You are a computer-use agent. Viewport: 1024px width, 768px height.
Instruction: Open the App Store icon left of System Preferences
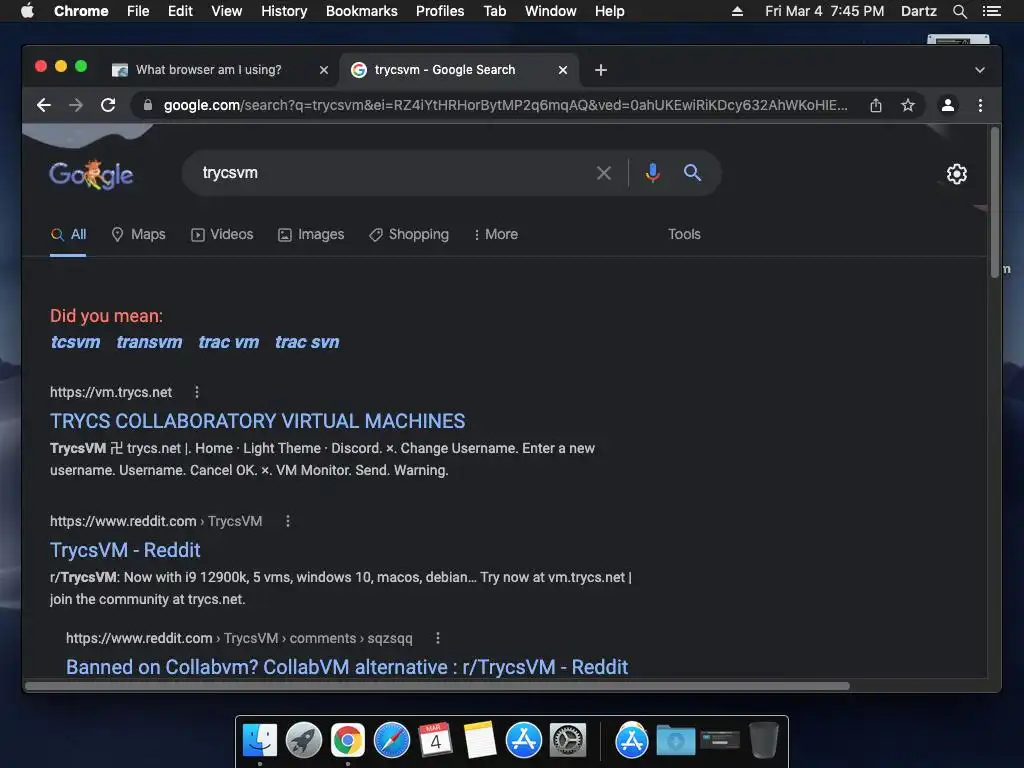pos(524,741)
